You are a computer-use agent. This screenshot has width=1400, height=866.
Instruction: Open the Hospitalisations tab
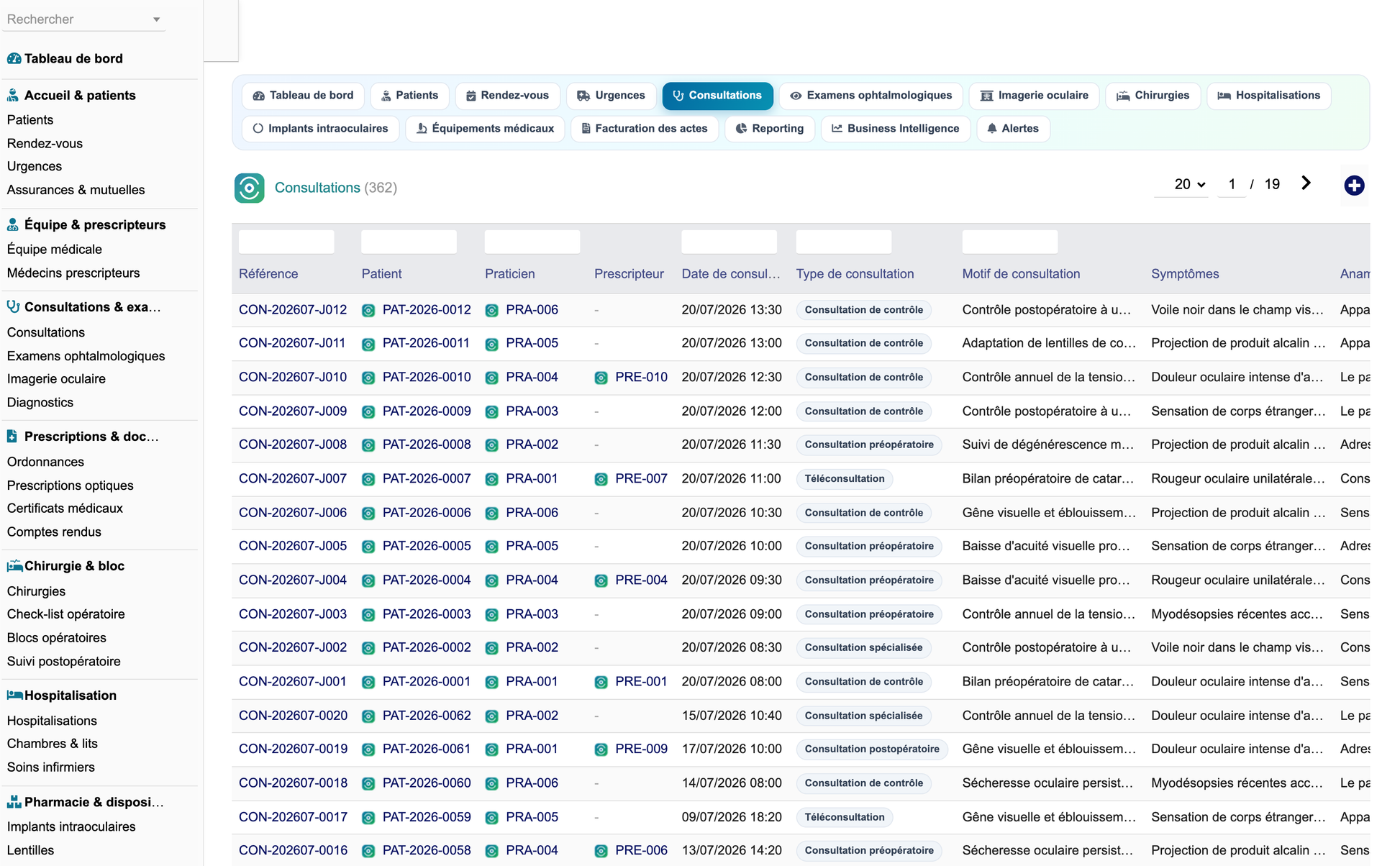[1268, 96]
